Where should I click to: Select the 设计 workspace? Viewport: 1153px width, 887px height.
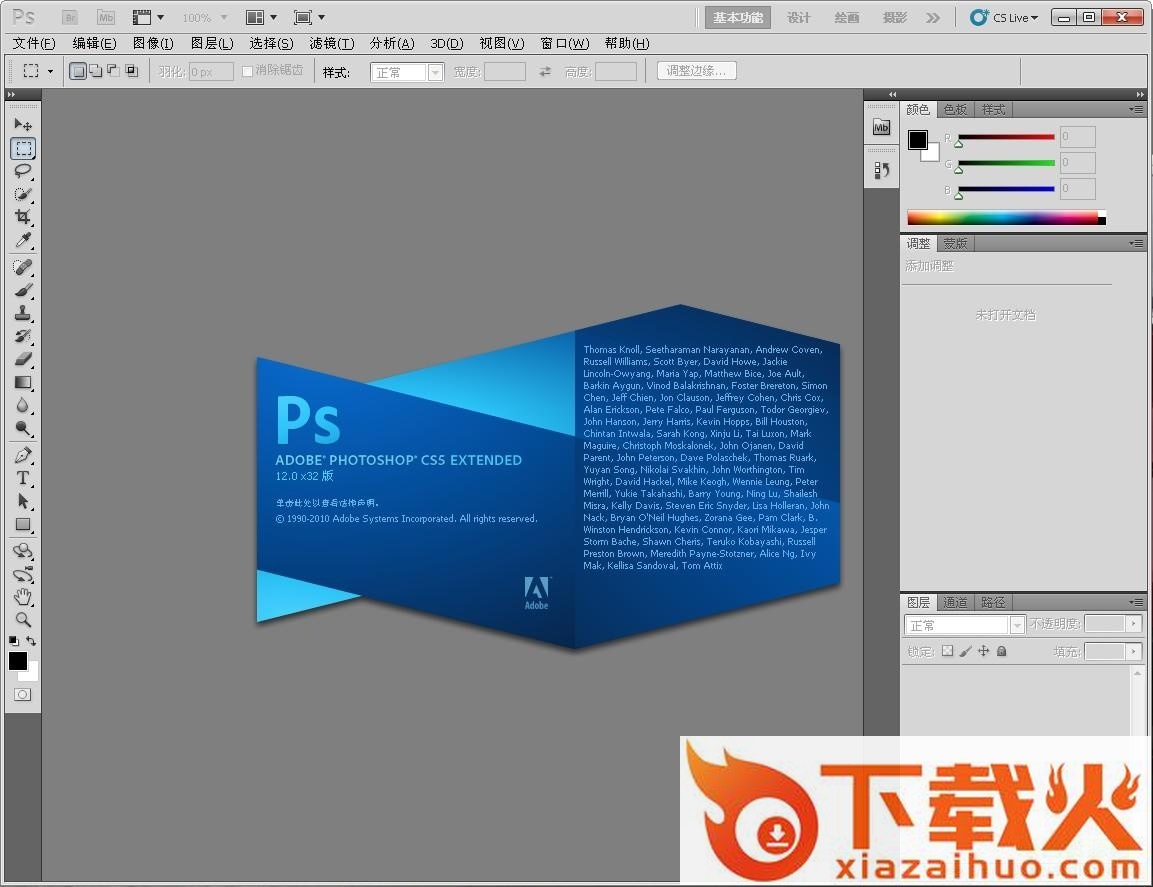coord(799,18)
